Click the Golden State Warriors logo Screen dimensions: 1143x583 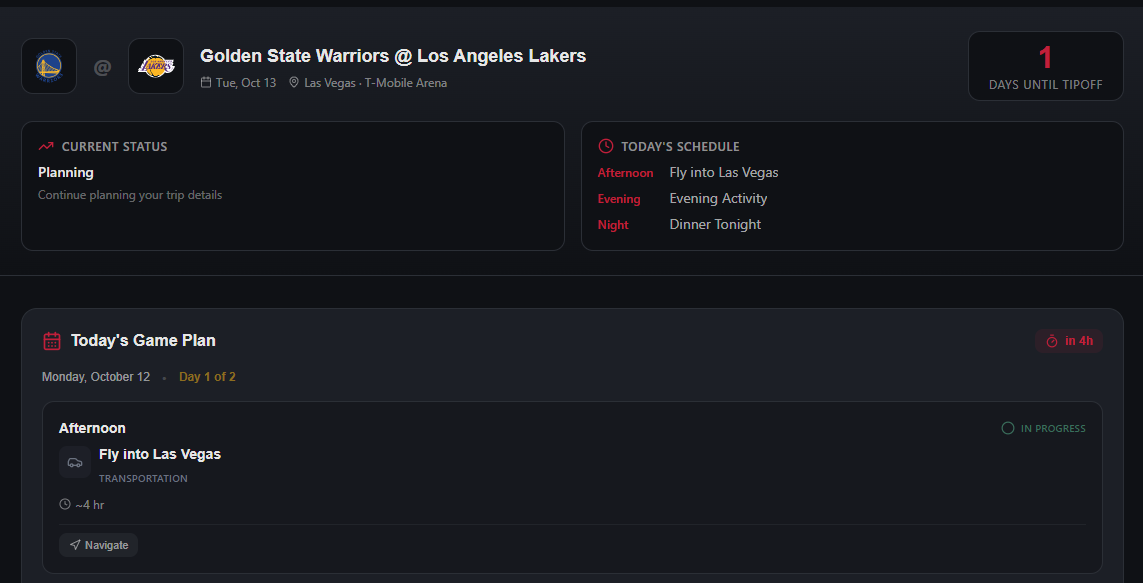49,66
